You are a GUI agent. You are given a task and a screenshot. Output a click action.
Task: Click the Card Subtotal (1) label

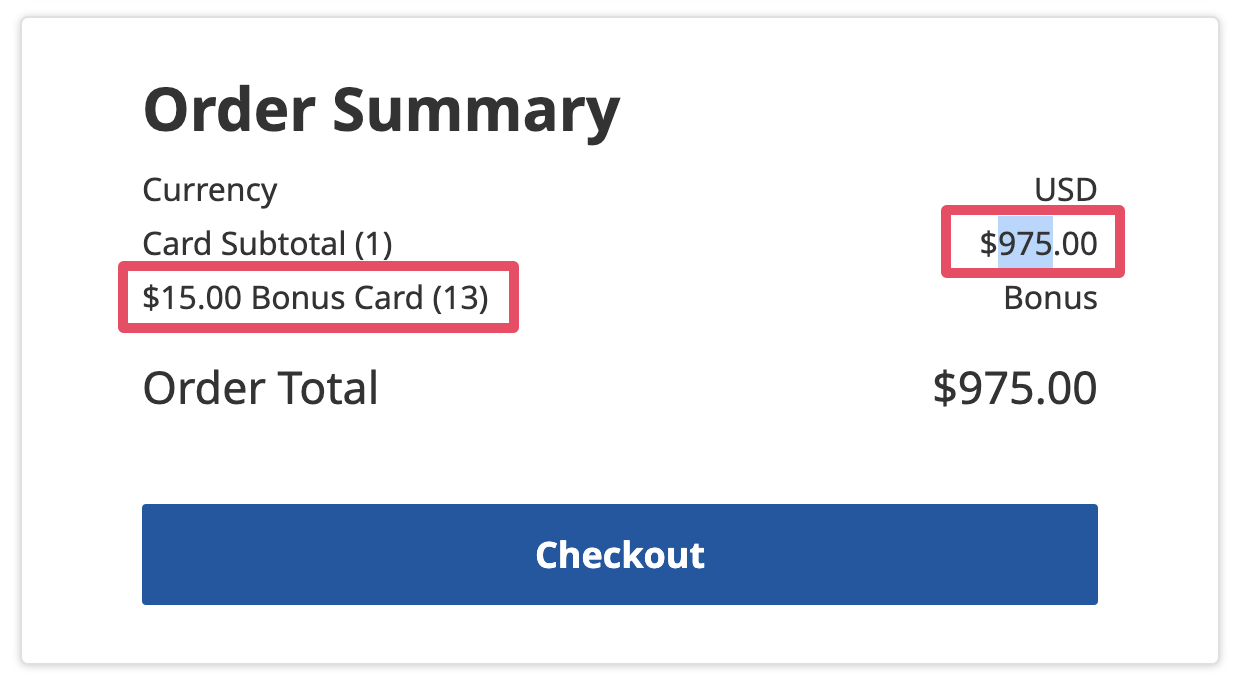[267, 243]
